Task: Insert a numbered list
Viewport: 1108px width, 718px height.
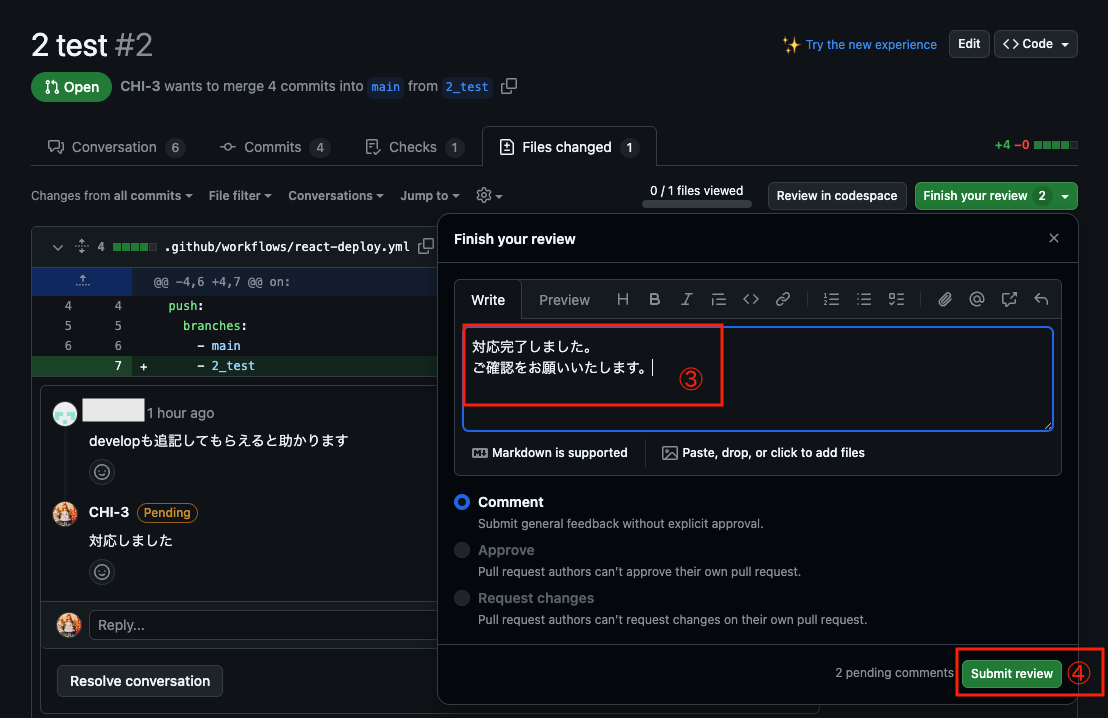Action: point(831,300)
